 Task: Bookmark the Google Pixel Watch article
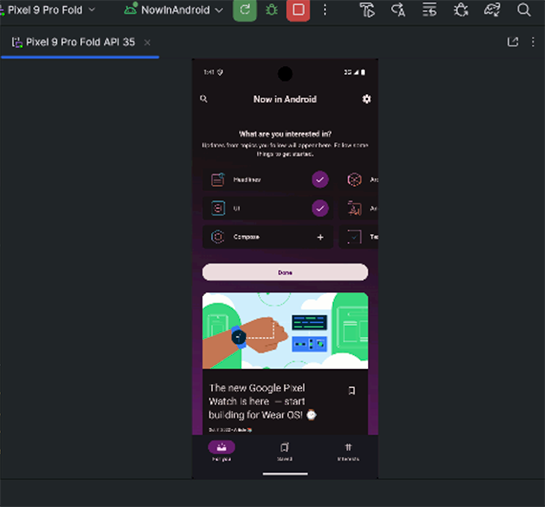tap(352, 391)
